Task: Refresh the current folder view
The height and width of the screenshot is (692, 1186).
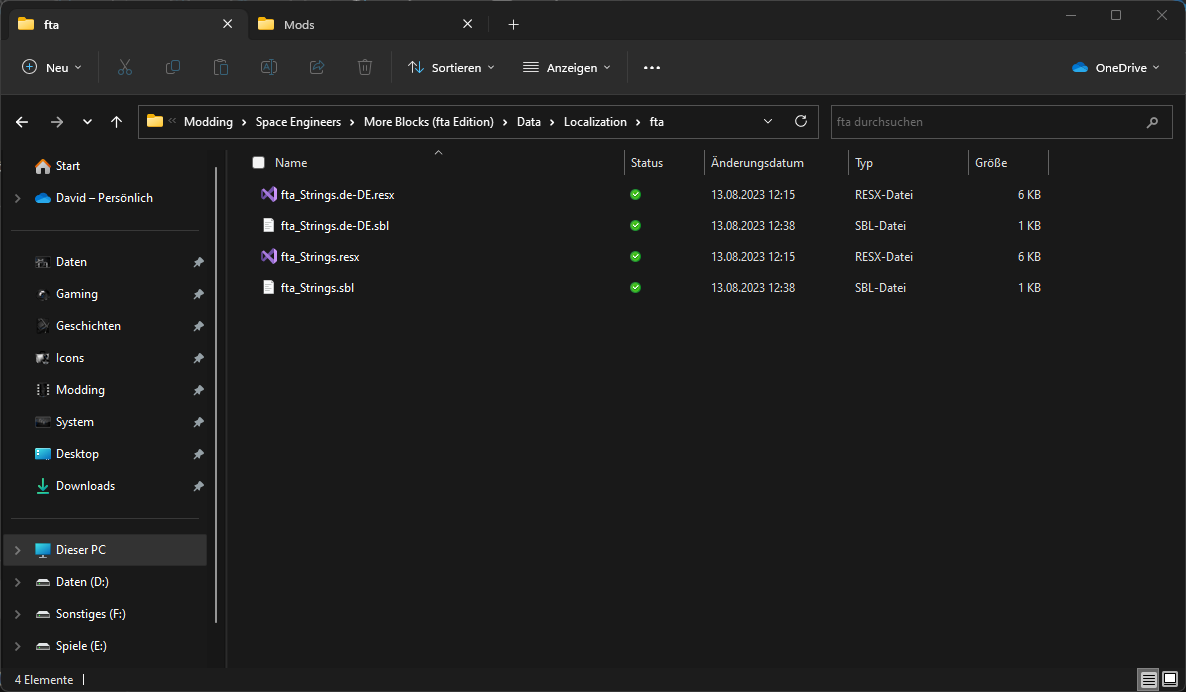Action: pyautogui.click(x=800, y=122)
